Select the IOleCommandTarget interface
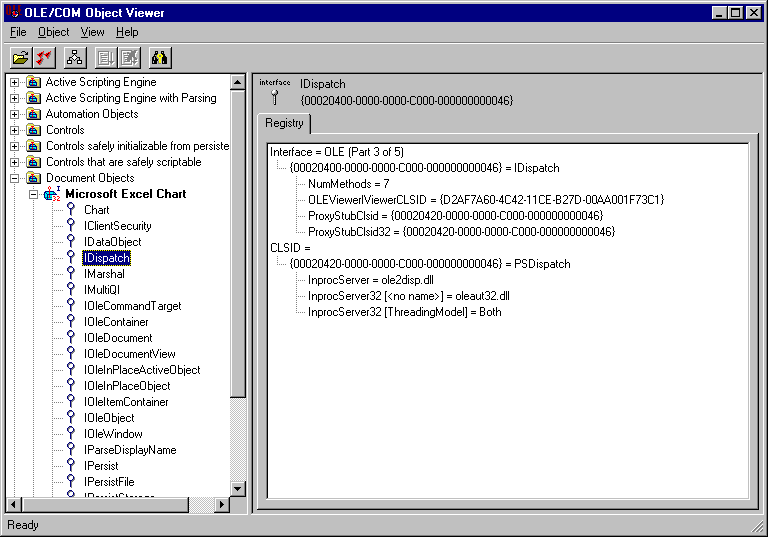The height and width of the screenshot is (537, 768). (x=132, y=306)
